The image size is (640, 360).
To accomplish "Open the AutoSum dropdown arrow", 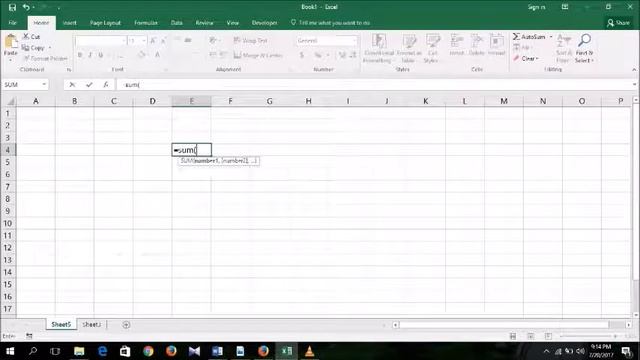I will click(551, 37).
